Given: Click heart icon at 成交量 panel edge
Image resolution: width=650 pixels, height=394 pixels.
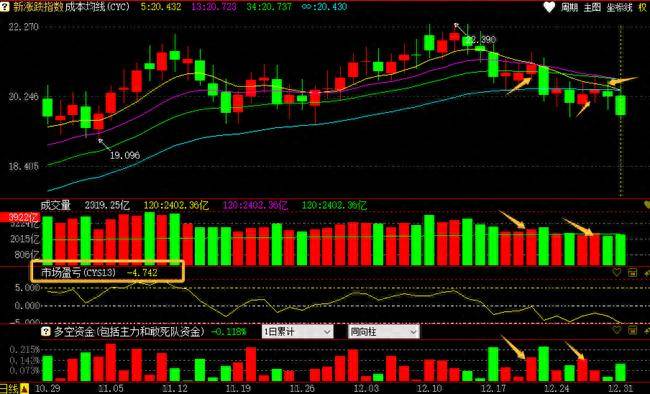Looking at the screenshot, I should [x=647, y=204].
